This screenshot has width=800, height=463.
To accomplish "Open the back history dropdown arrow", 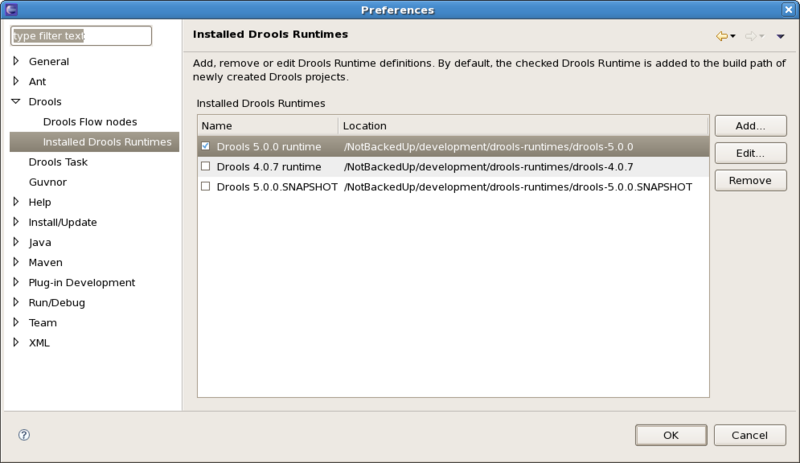I will point(733,36).
